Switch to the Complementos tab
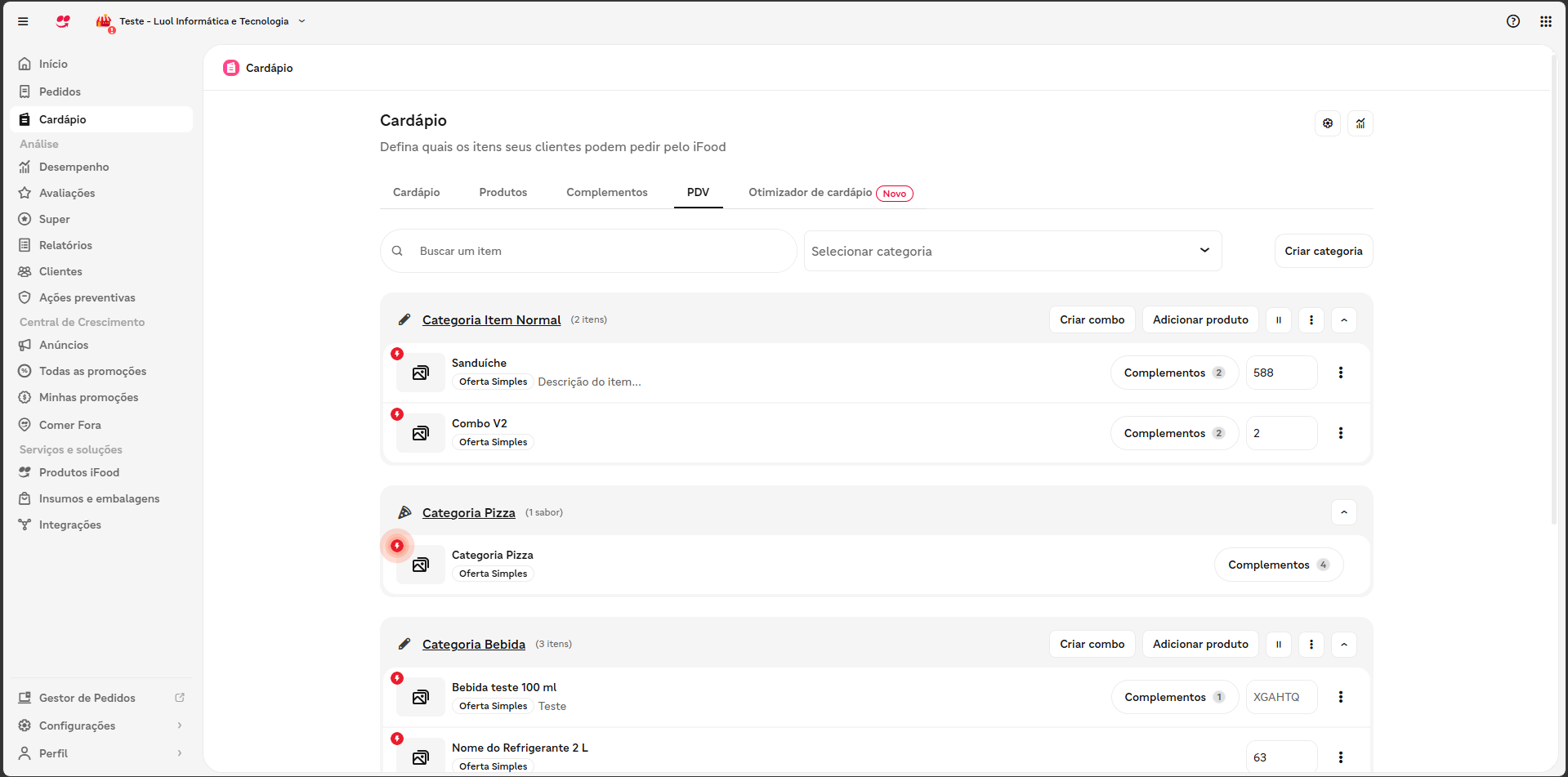This screenshot has height=777, width=1568. click(x=607, y=192)
